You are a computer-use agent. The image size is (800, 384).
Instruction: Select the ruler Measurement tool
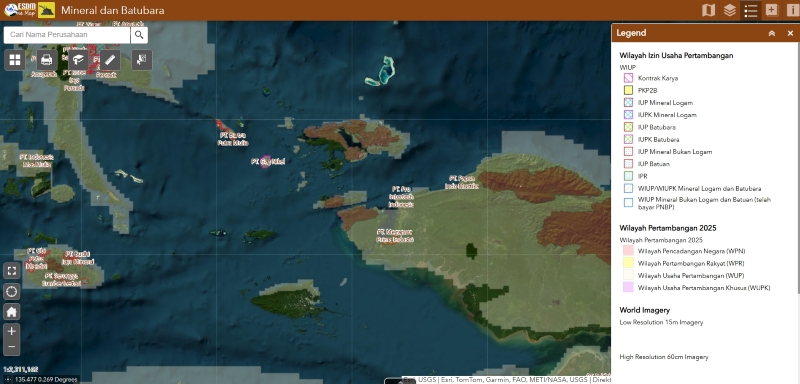point(110,60)
